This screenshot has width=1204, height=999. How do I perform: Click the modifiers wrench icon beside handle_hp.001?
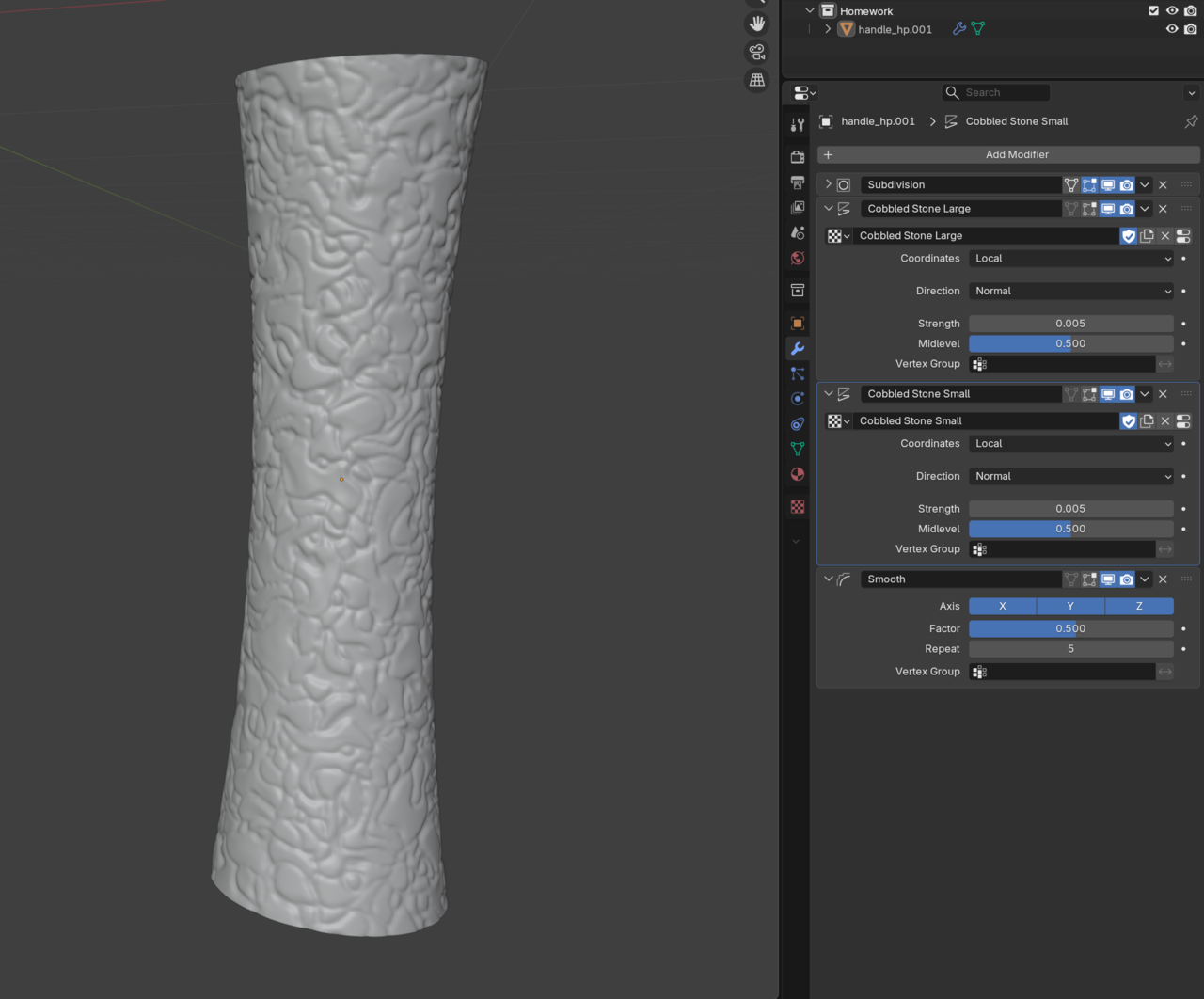959,29
